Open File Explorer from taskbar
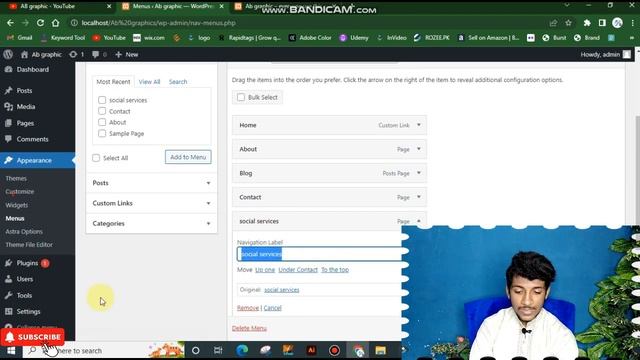 click(380, 350)
